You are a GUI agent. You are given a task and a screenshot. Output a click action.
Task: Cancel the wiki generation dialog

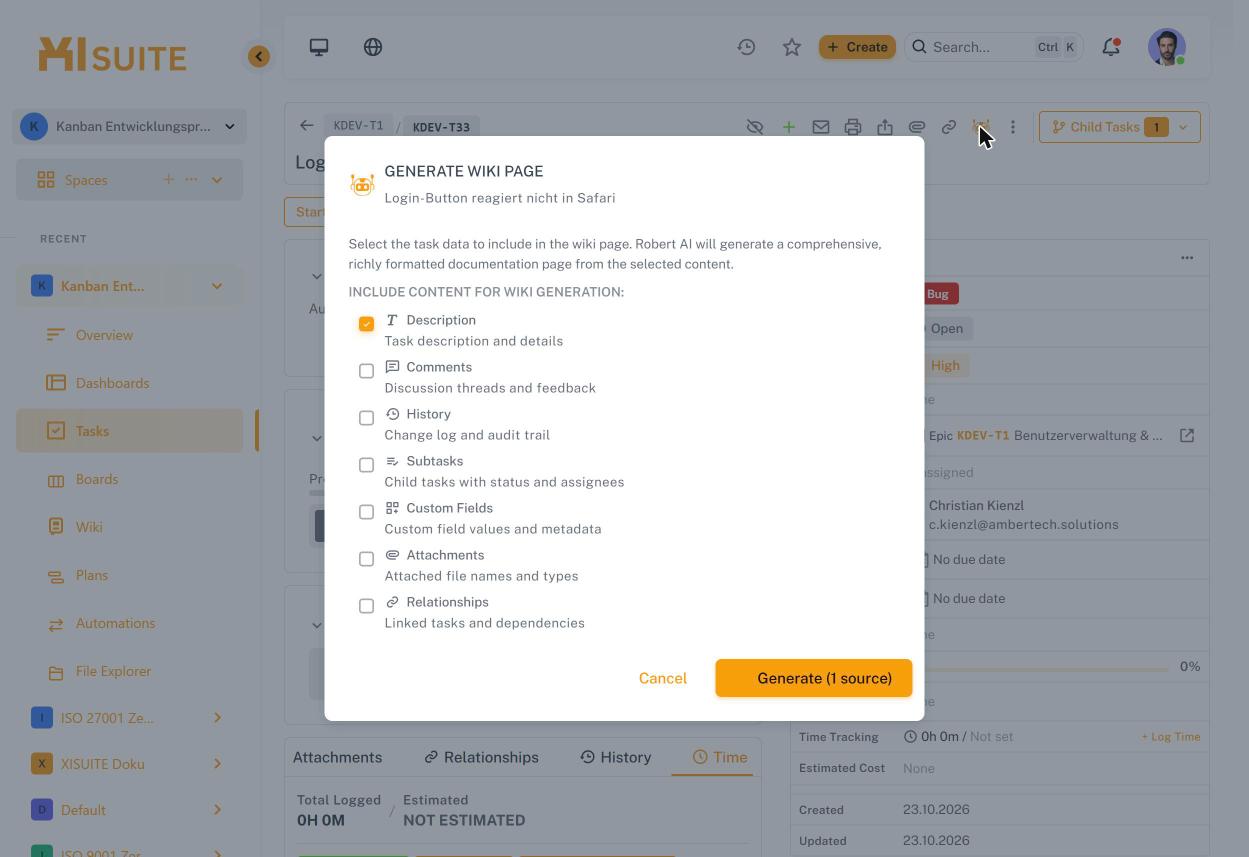[x=663, y=678]
